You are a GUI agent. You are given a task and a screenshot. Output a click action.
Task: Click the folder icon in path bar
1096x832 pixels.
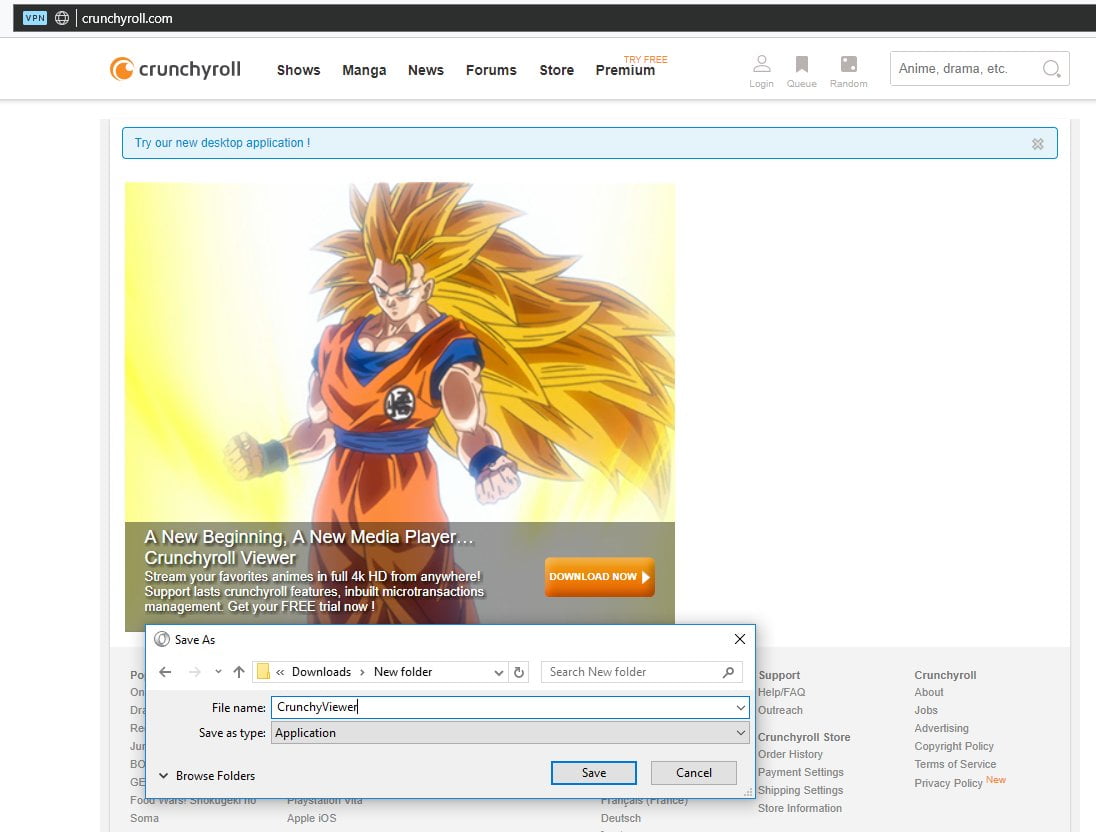pyautogui.click(x=264, y=672)
